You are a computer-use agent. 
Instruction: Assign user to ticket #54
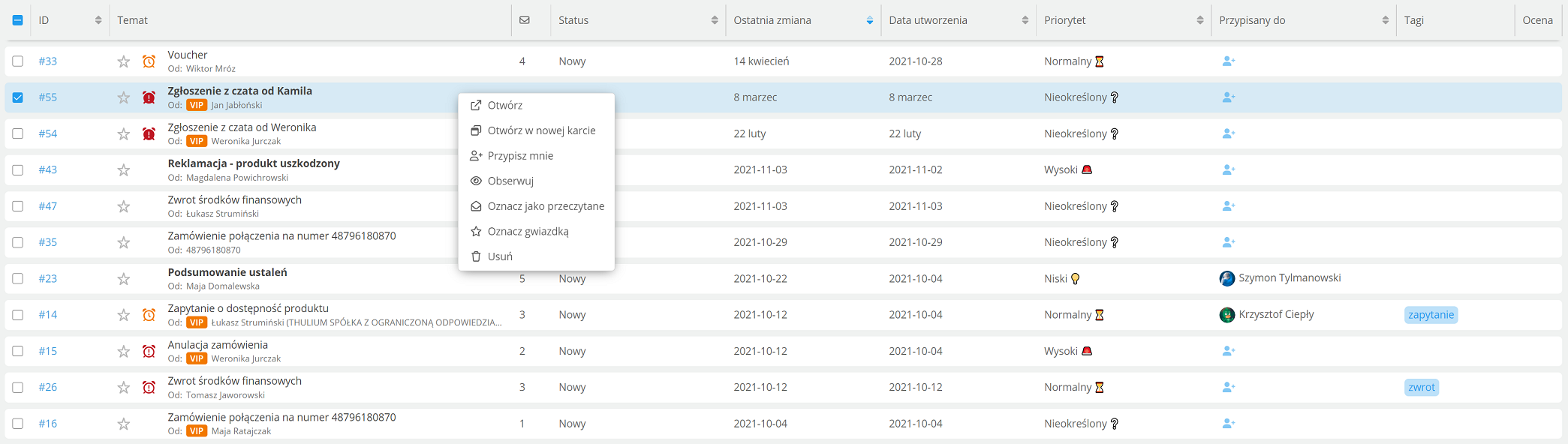point(1229,133)
